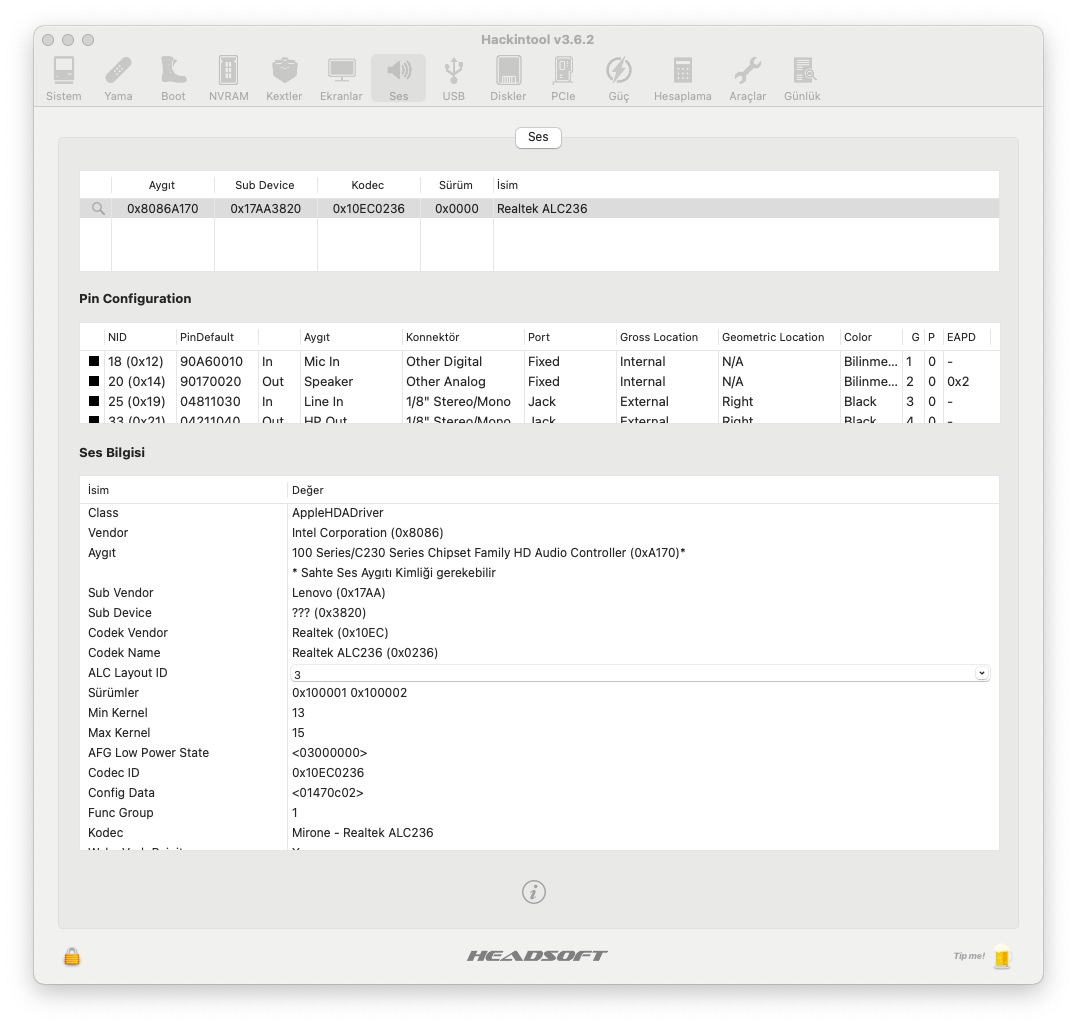Open the Sistem toolbar section
Viewport: 1077px width, 1026px height.
[64, 78]
